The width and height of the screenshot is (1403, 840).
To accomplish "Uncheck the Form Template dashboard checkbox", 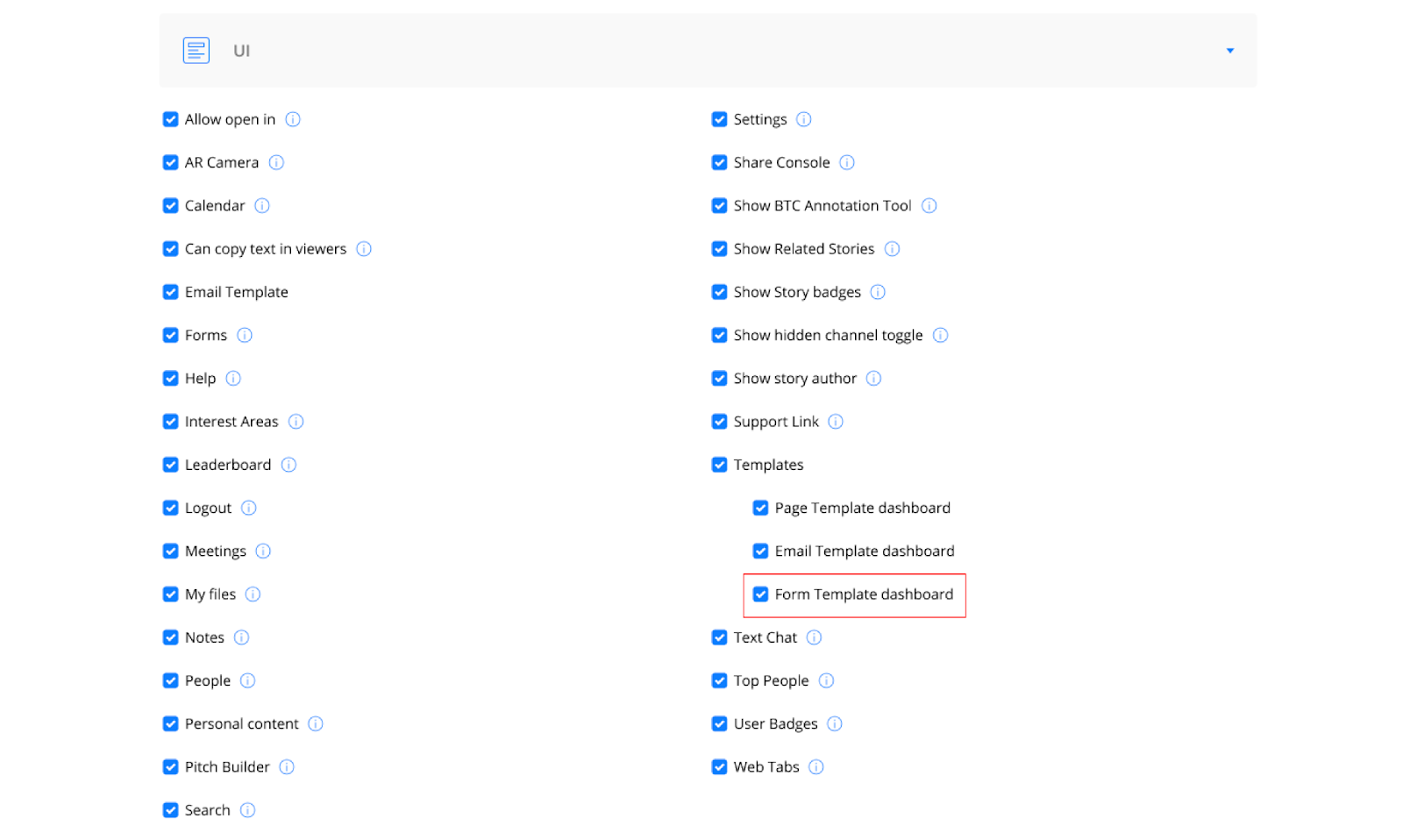I will (x=760, y=594).
